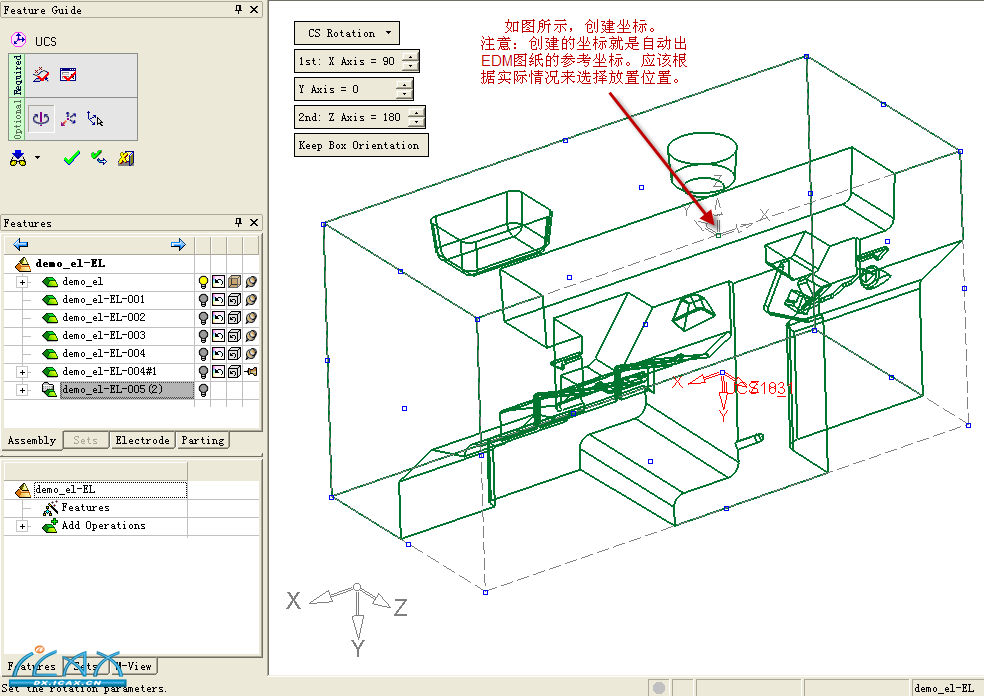Switch to the Parting tab
The width and height of the screenshot is (984, 696).
point(203,440)
